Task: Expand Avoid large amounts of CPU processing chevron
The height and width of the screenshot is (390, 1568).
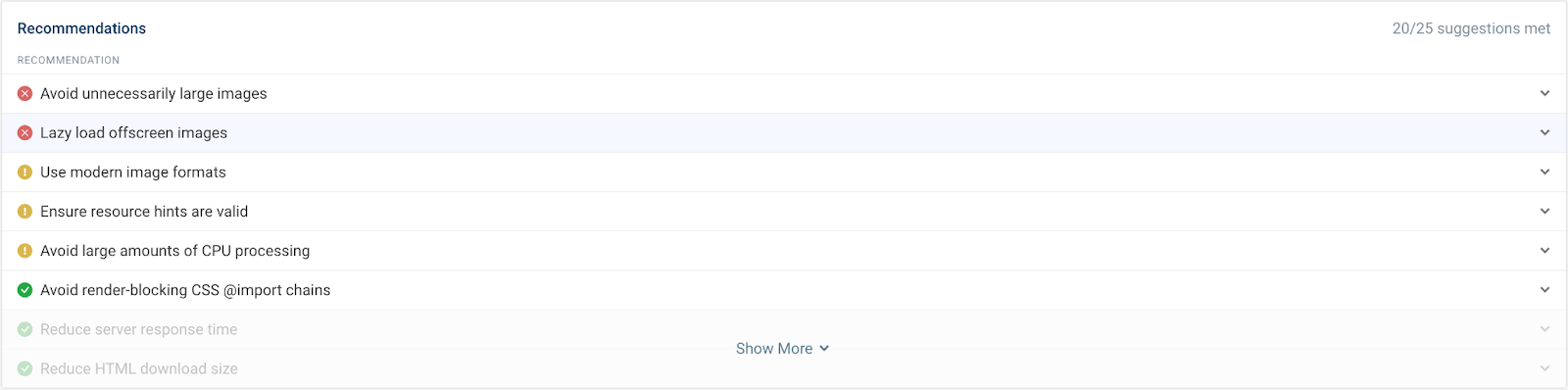Action: (1544, 251)
